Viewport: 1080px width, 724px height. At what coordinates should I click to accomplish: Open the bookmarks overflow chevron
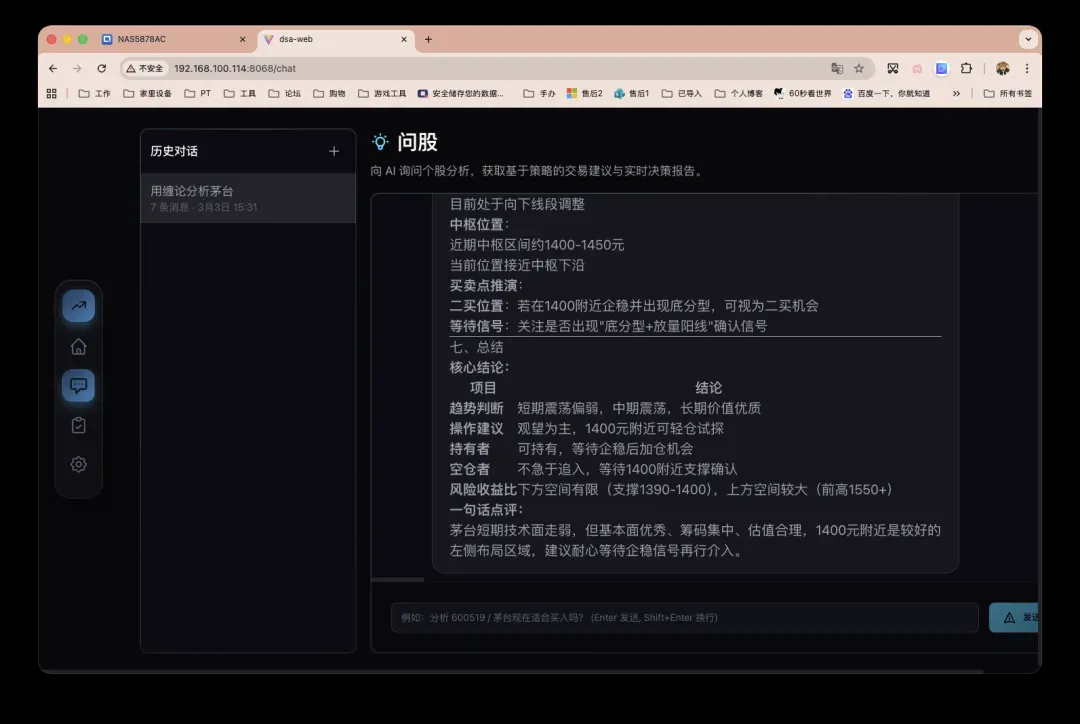click(956, 93)
